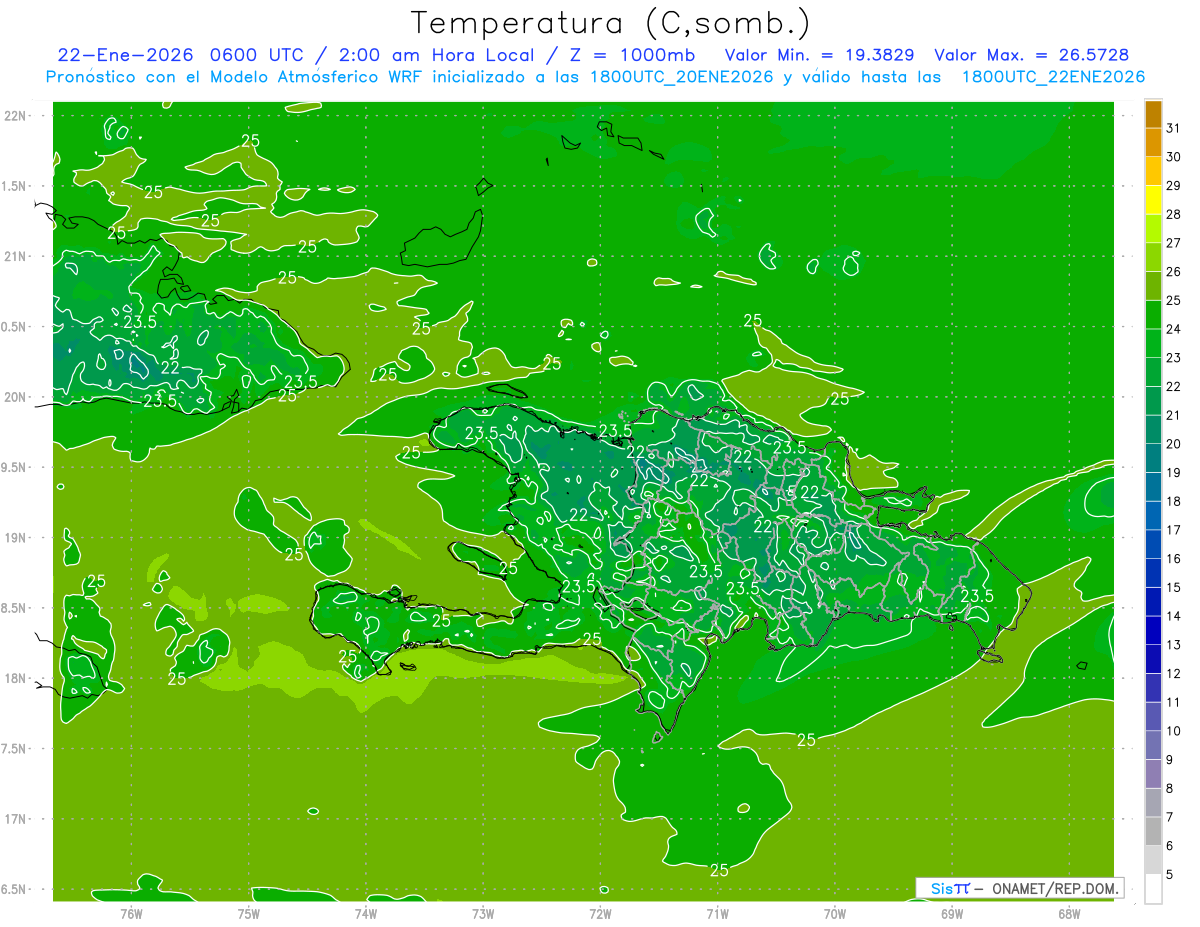Image resolution: width=1200 pixels, height=927 pixels.
Task: Pick the purple swatch between 9 and 10
Action: pyautogui.click(x=1153, y=745)
